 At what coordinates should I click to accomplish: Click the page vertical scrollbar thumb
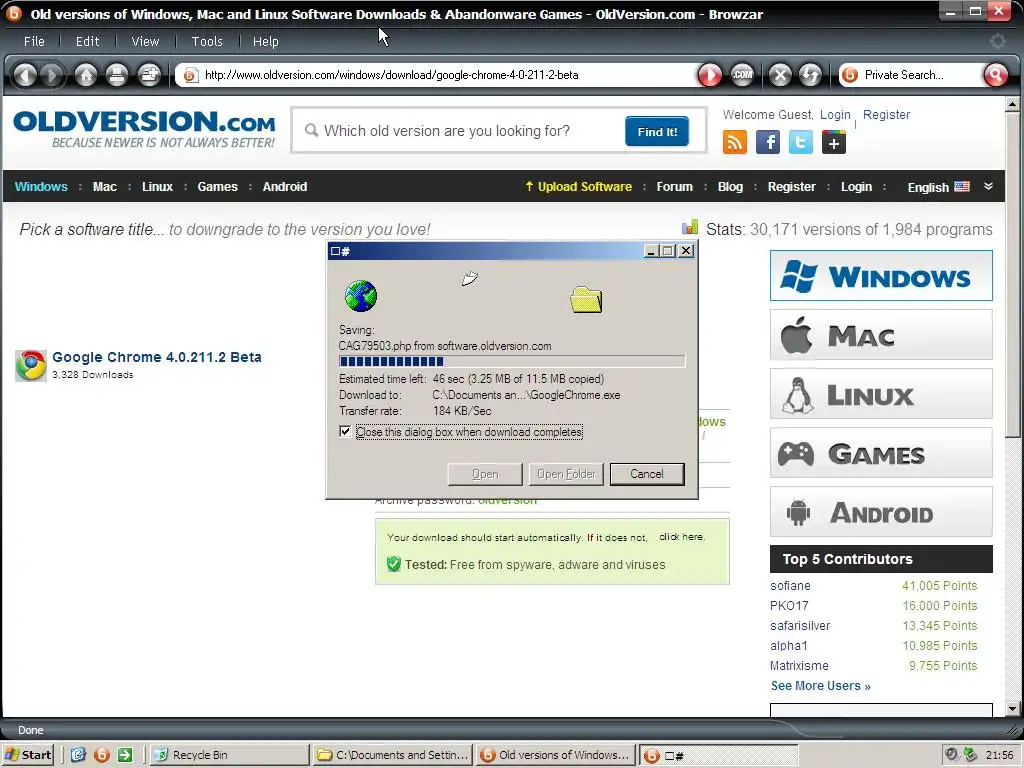click(x=1012, y=274)
